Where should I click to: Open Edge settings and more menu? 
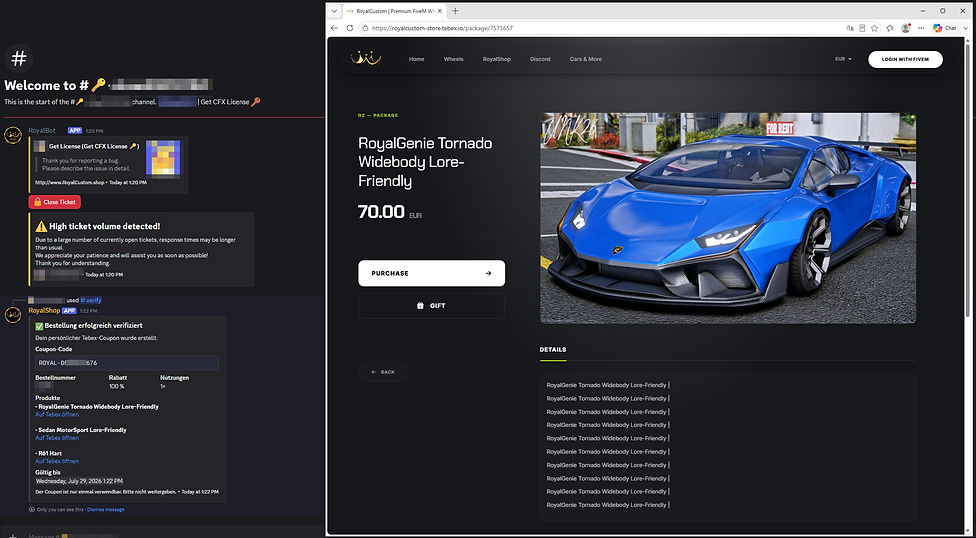point(921,28)
